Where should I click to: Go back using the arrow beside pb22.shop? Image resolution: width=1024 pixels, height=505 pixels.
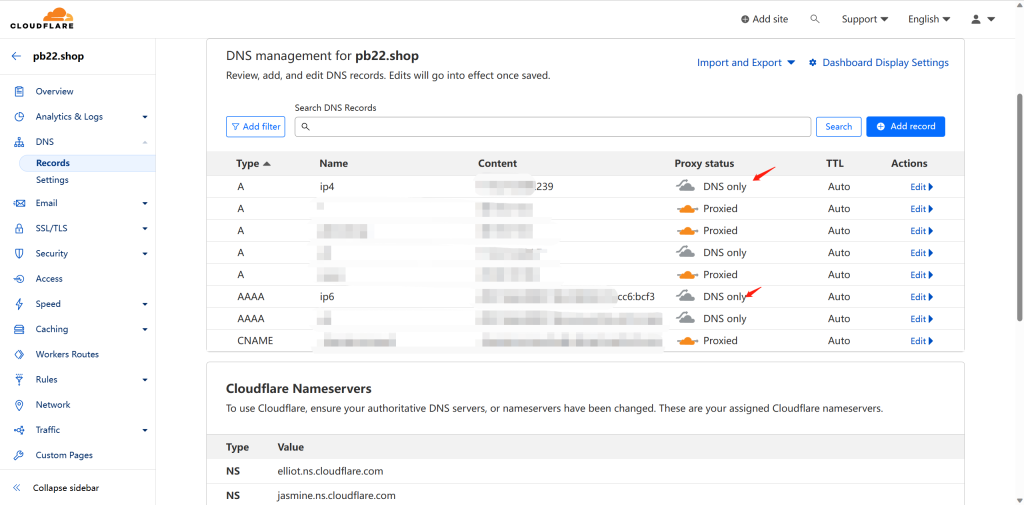pos(16,56)
